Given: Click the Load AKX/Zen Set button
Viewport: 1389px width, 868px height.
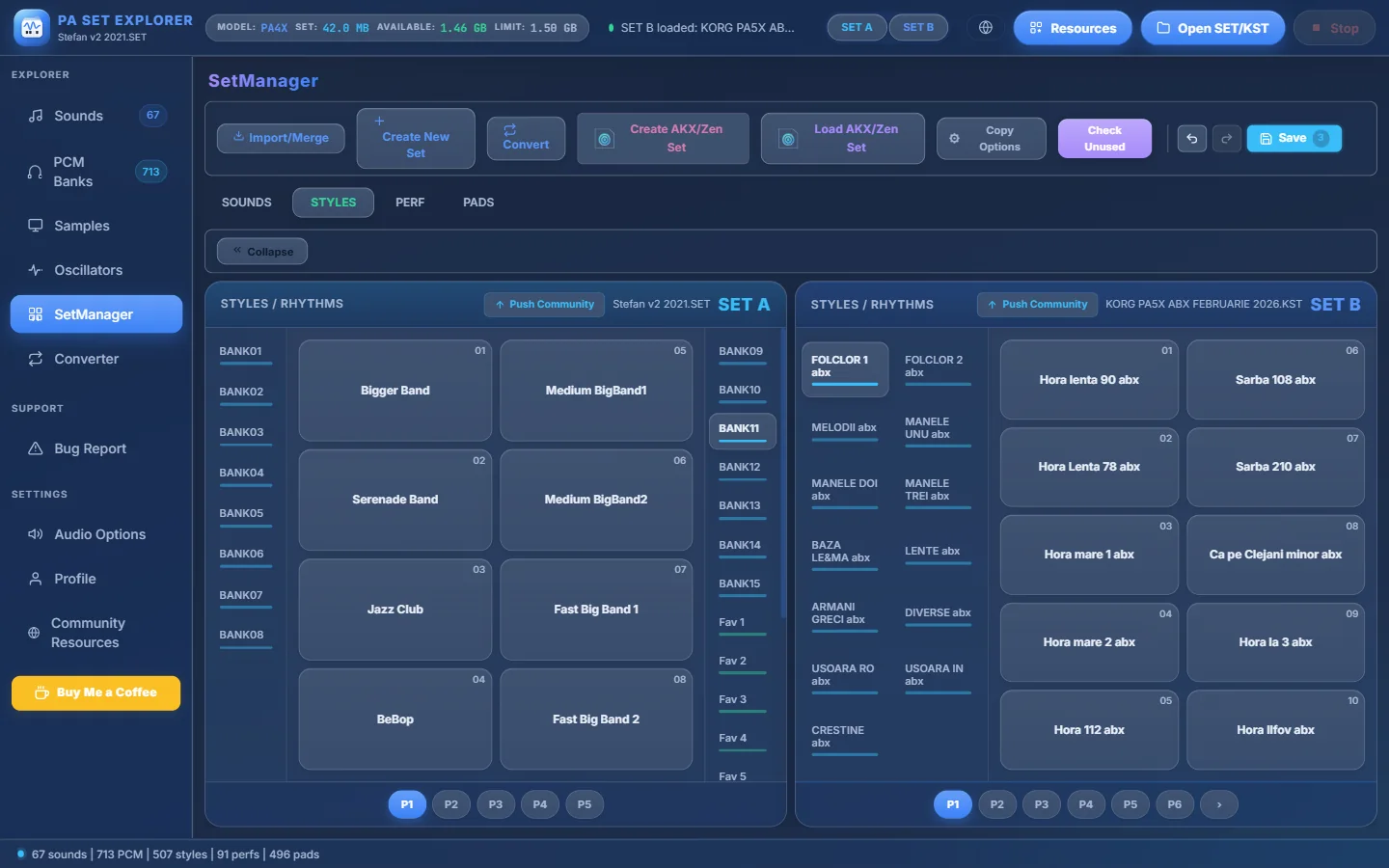Looking at the screenshot, I should [x=843, y=138].
